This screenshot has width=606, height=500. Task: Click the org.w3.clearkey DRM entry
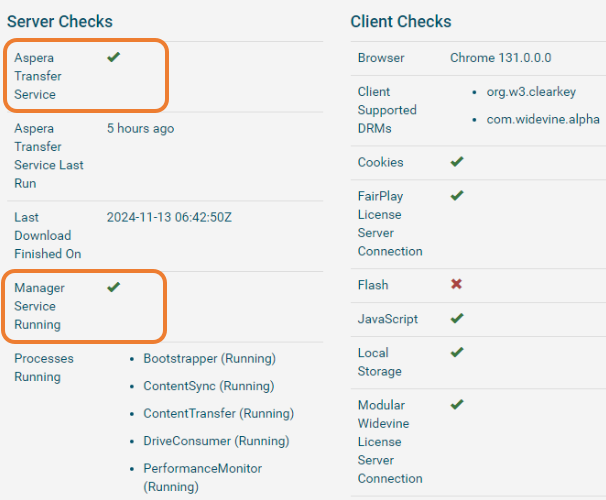coord(528,92)
